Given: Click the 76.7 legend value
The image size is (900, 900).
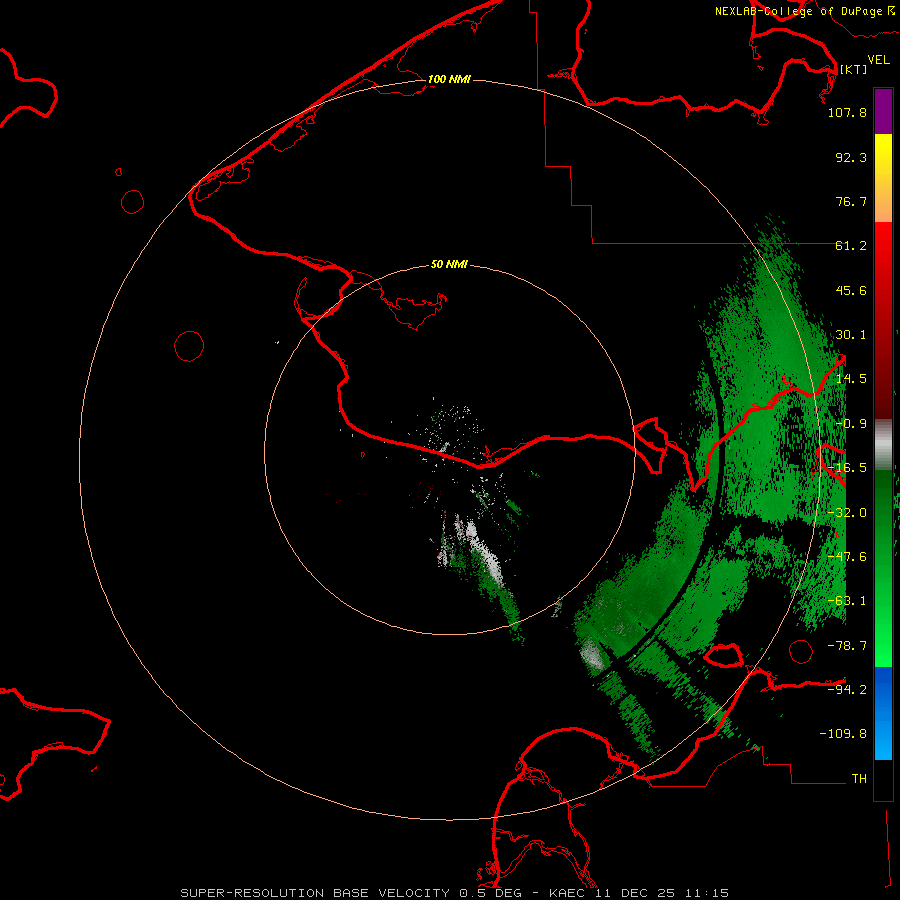Looking at the screenshot, I should pos(851,201).
